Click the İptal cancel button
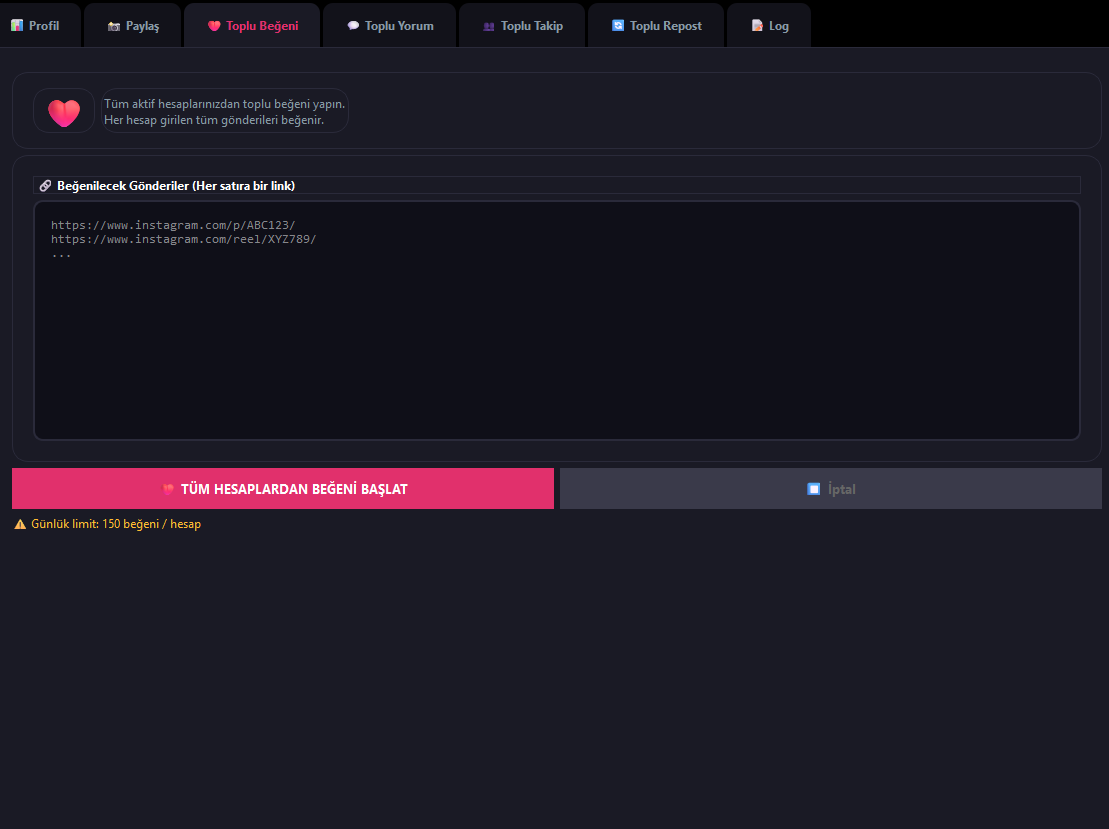The width and height of the screenshot is (1109, 829). point(831,488)
